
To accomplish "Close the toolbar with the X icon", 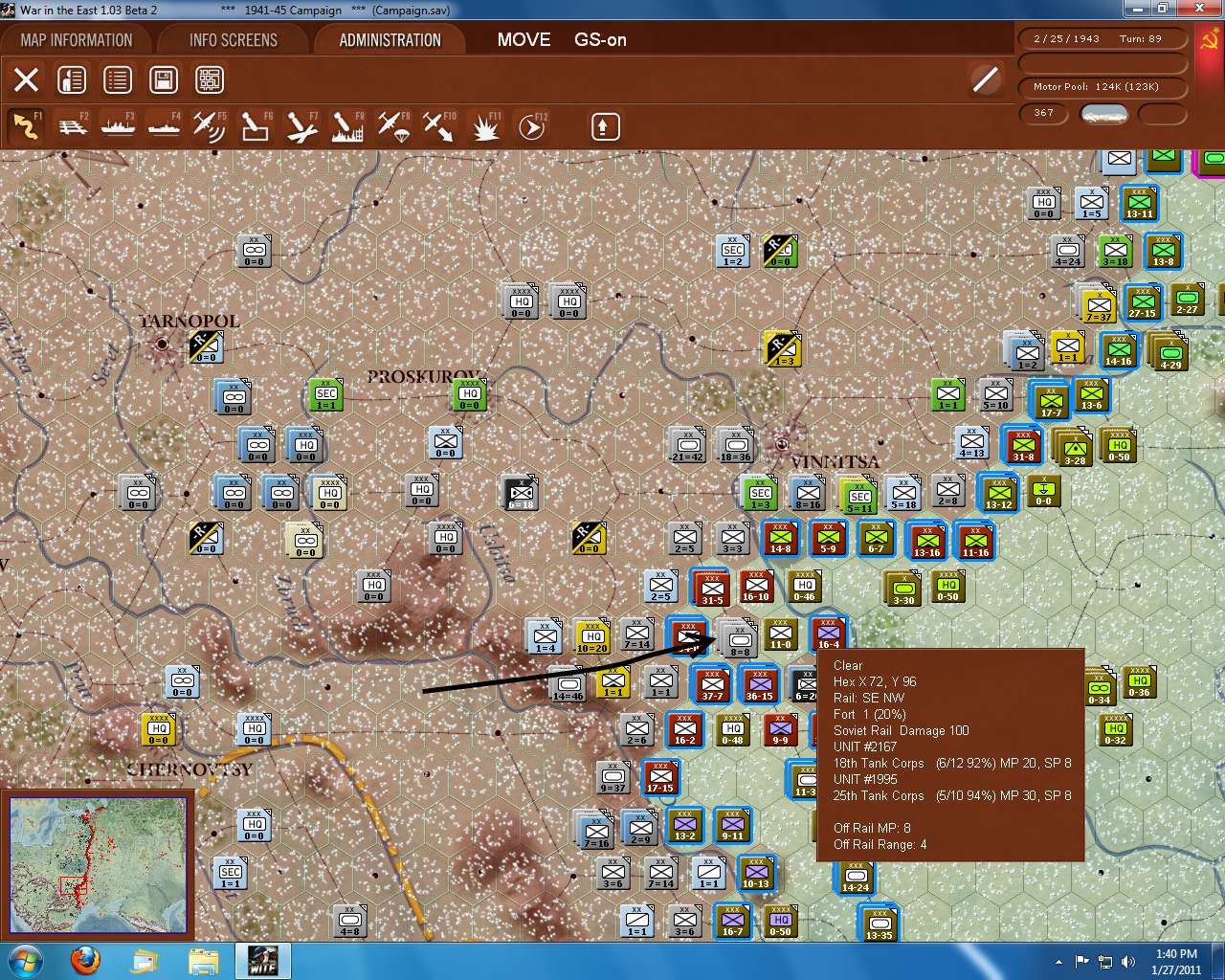I will (26, 79).
